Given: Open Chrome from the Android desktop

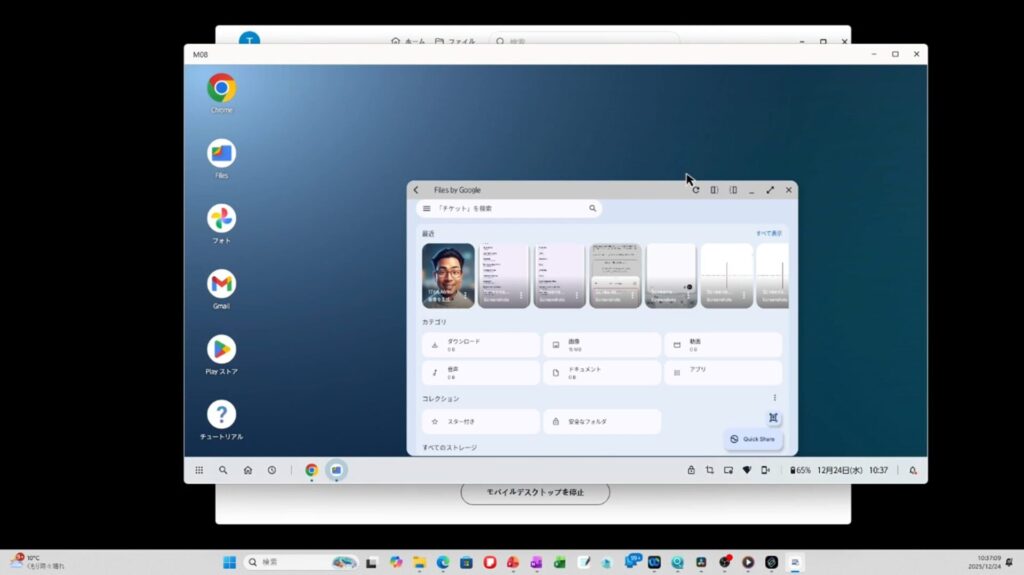Looking at the screenshot, I should tap(221, 88).
